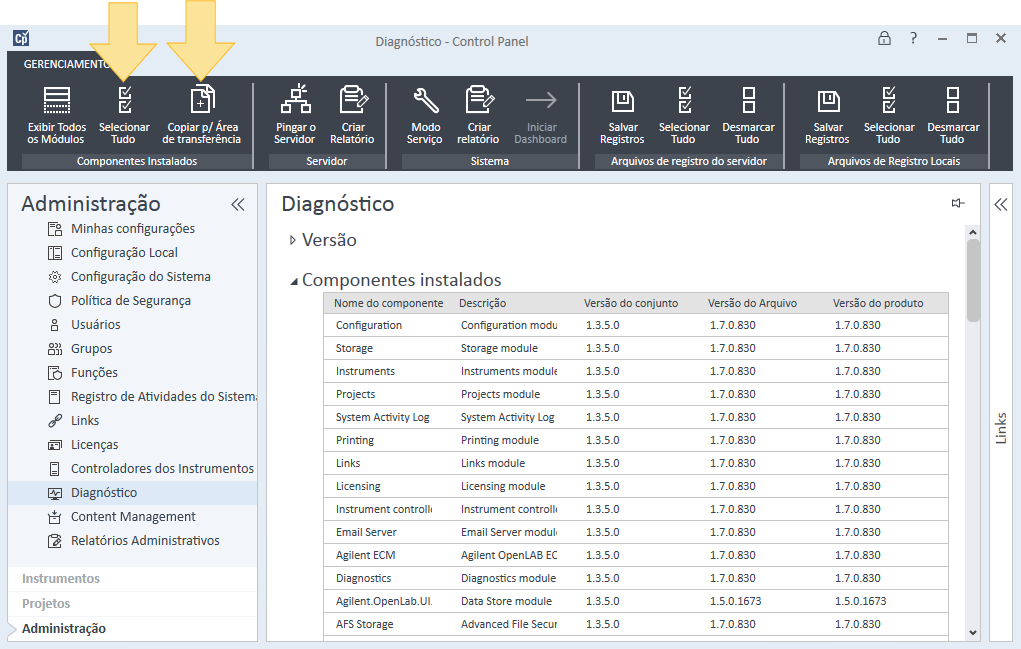Open Configuração Local
1021x649 pixels.
[x=124, y=253]
